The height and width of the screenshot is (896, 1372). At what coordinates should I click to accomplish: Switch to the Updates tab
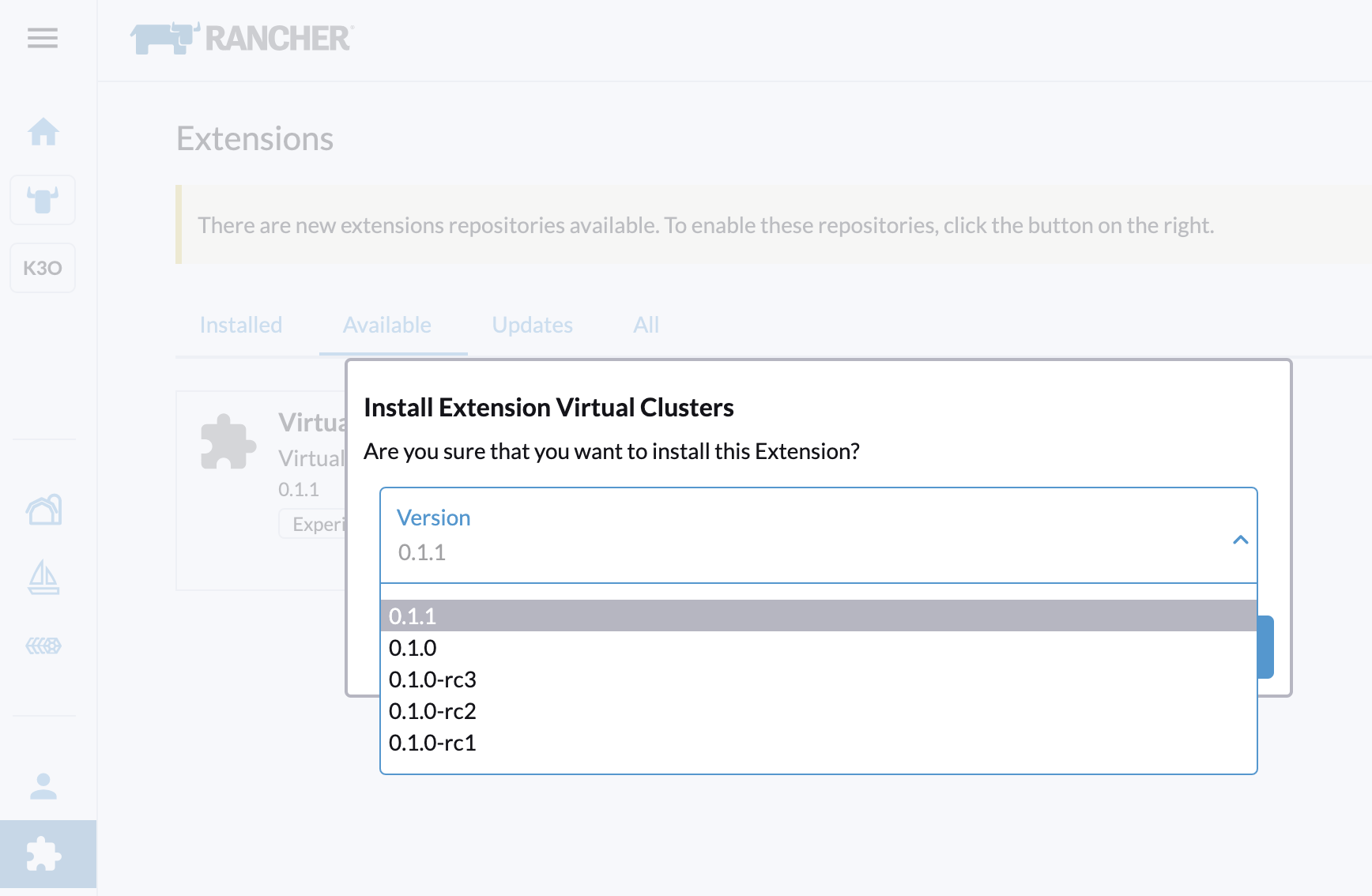click(532, 325)
